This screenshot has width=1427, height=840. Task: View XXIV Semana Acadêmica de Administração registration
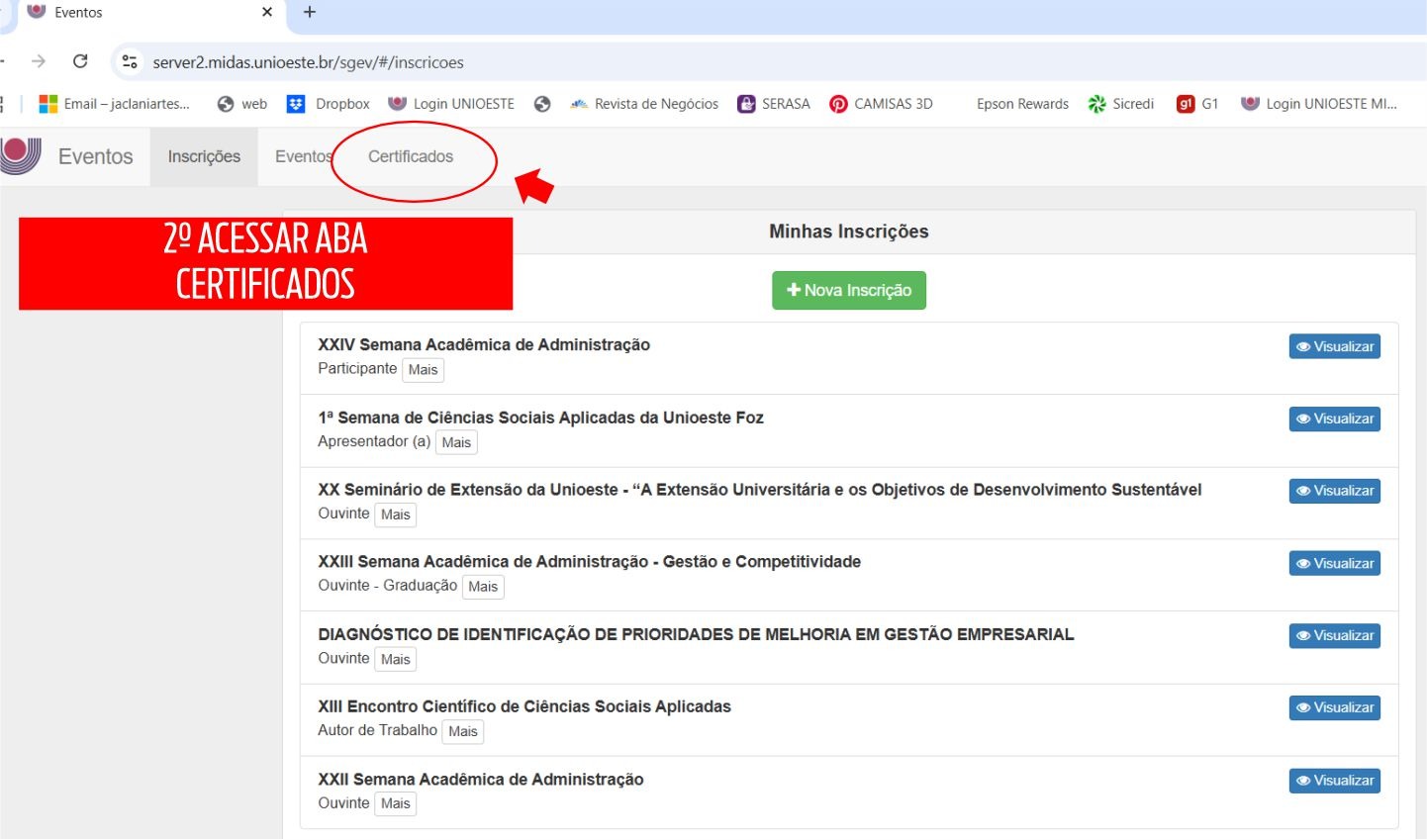tap(1334, 346)
